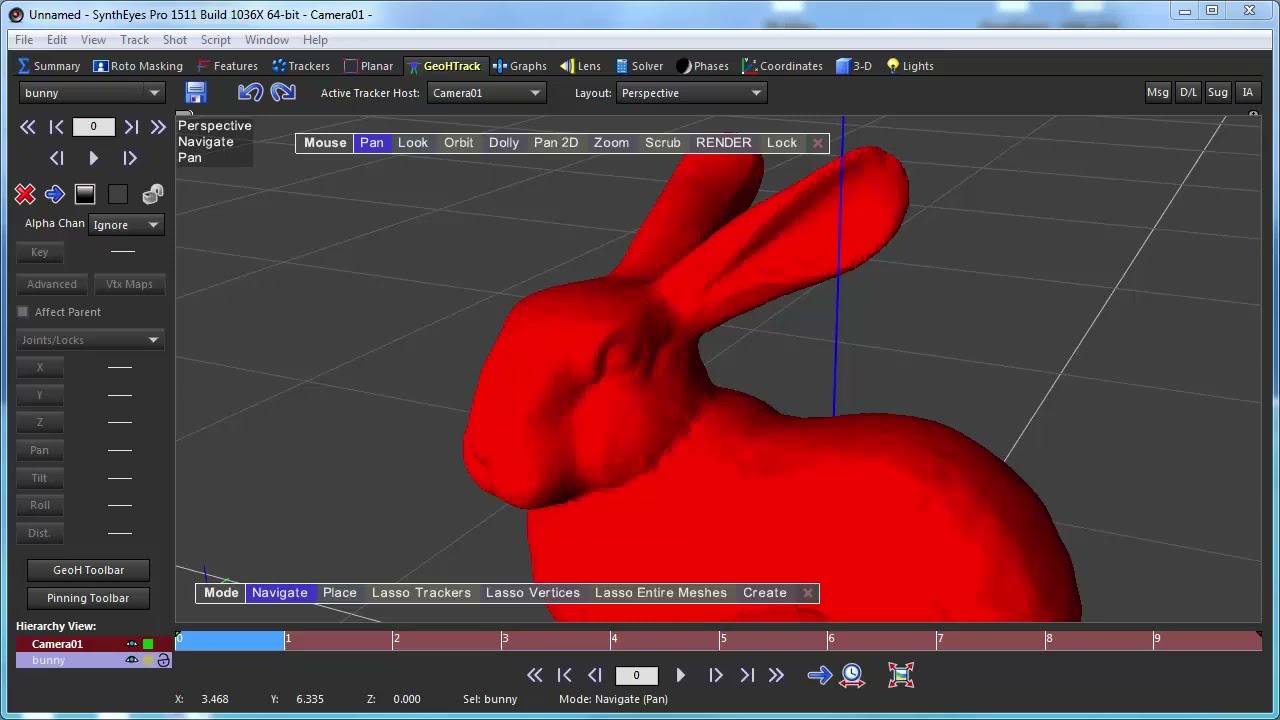
Task: Step one frame back in bottom transport
Action: [595, 676]
